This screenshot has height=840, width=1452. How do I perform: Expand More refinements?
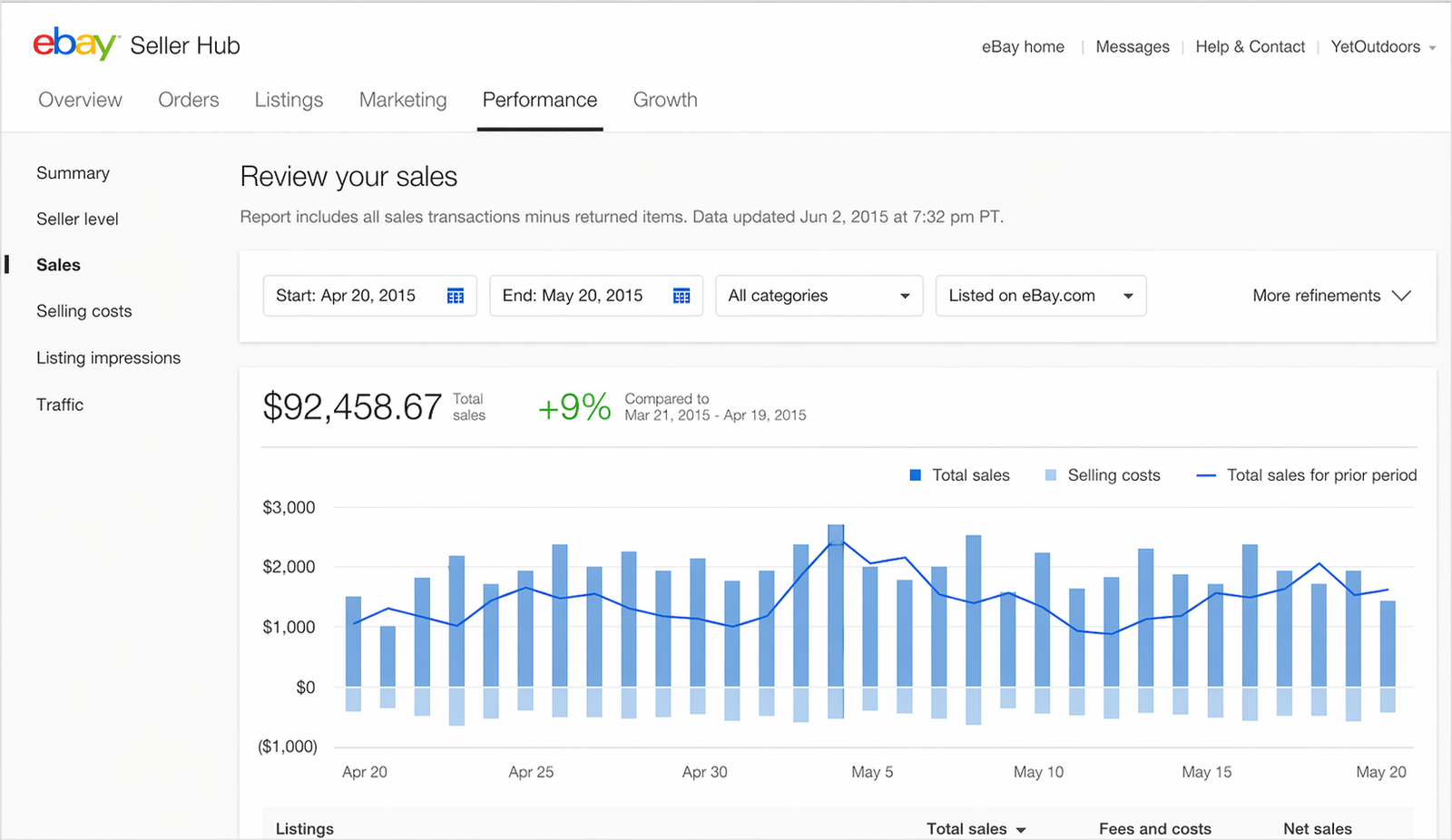pos(1331,296)
